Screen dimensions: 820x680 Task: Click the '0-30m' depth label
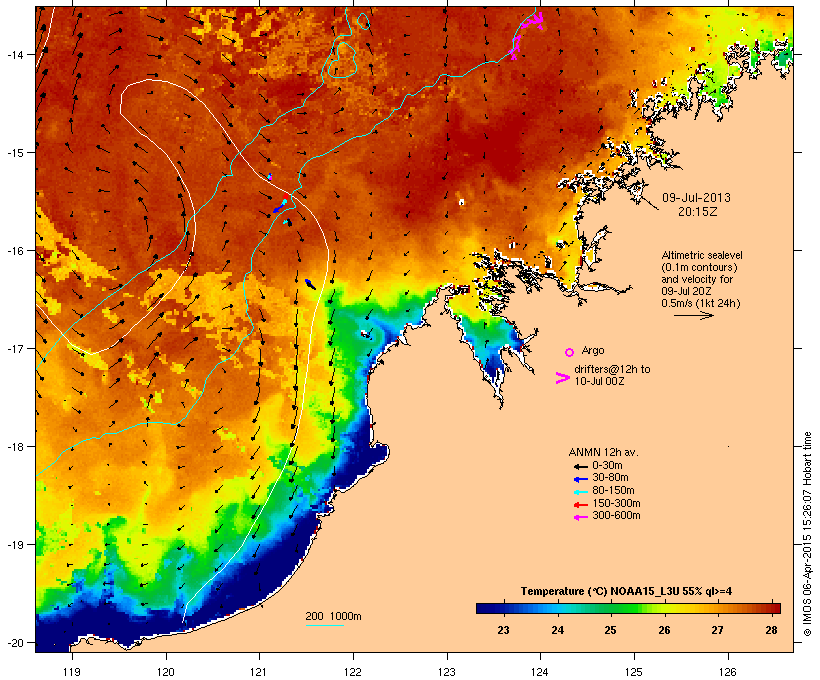[607, 466]
